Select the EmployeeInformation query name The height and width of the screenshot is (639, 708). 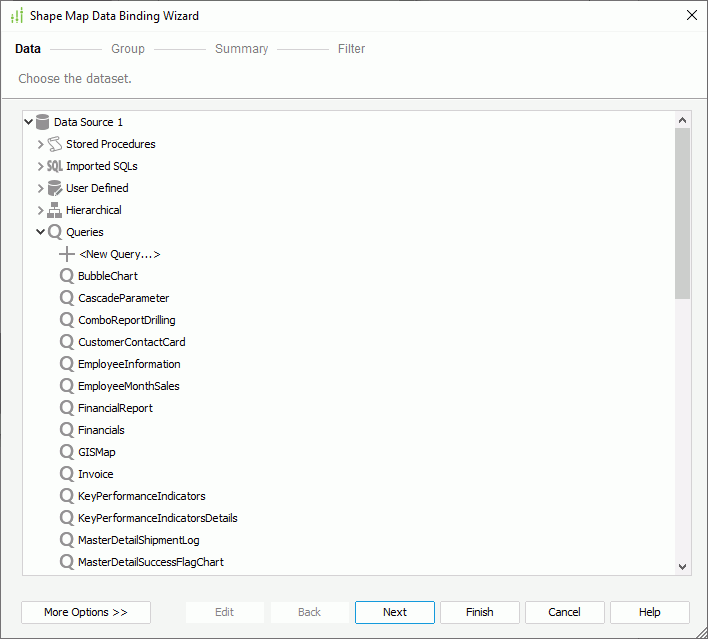click(x=129, y=364)
